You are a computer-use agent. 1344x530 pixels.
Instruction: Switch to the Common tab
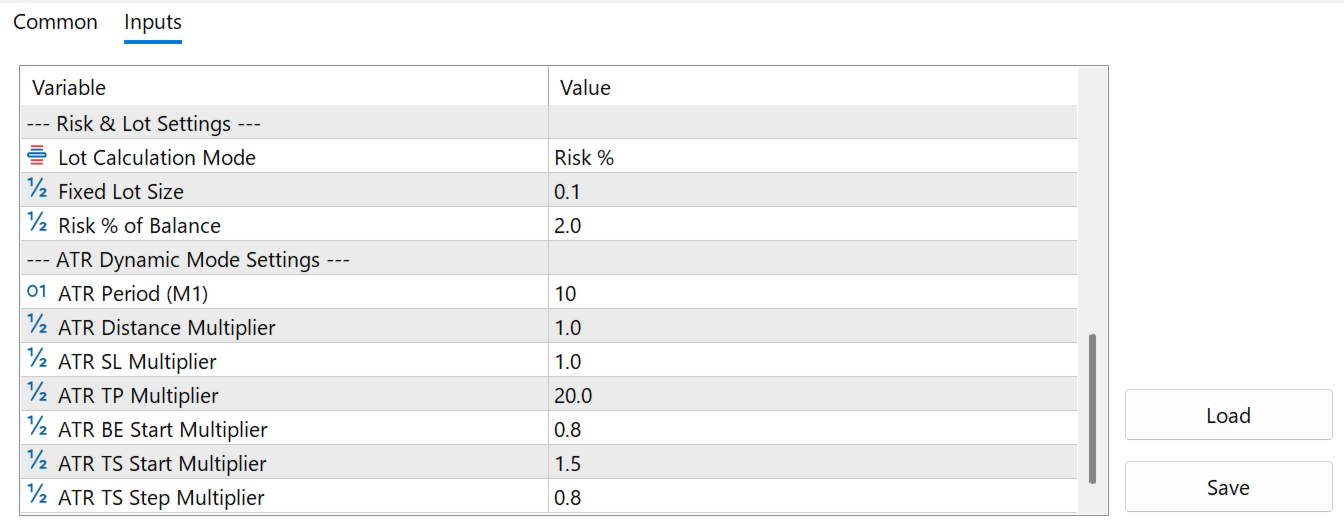point(55,22)
